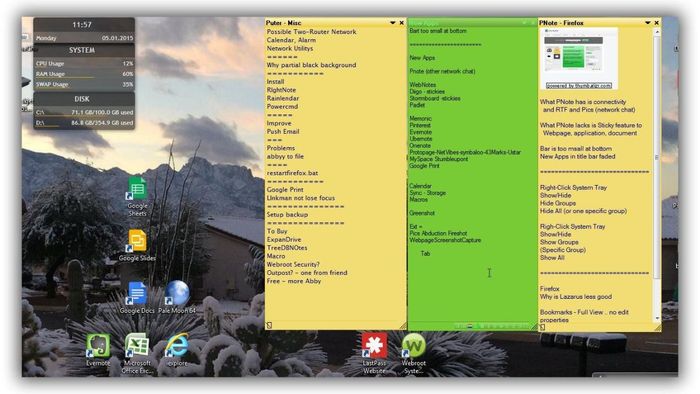Viewport: 700px width, 394px height.
Task: Click 'abbyy to file' line
Action: pos(285,157)
